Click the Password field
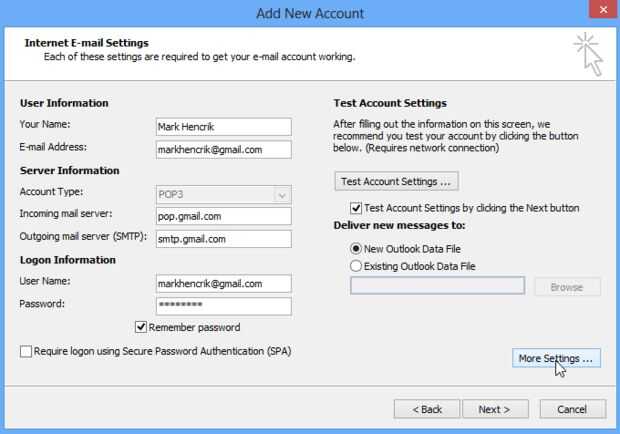The image size is (620, 434). coord(223,306)
